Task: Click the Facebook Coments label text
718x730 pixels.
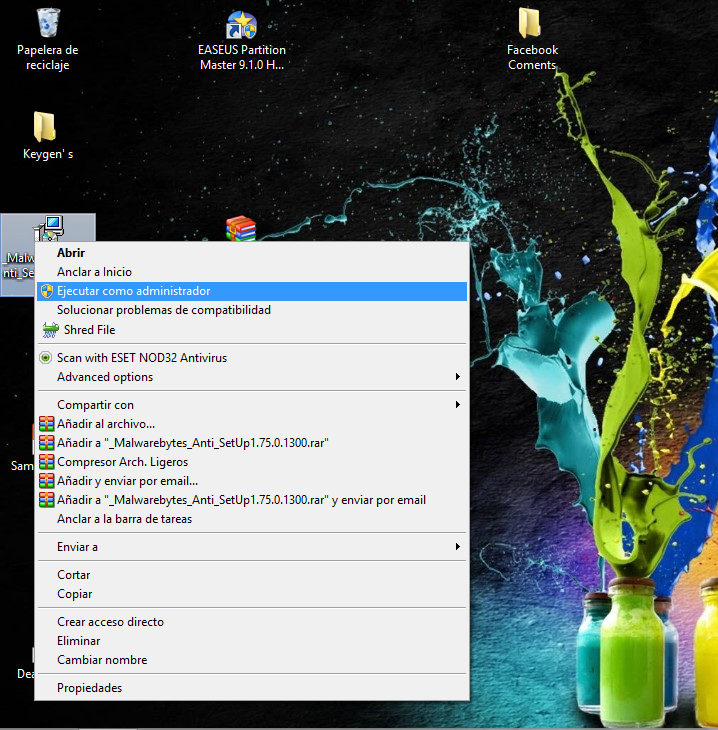Action: point(532,57)
